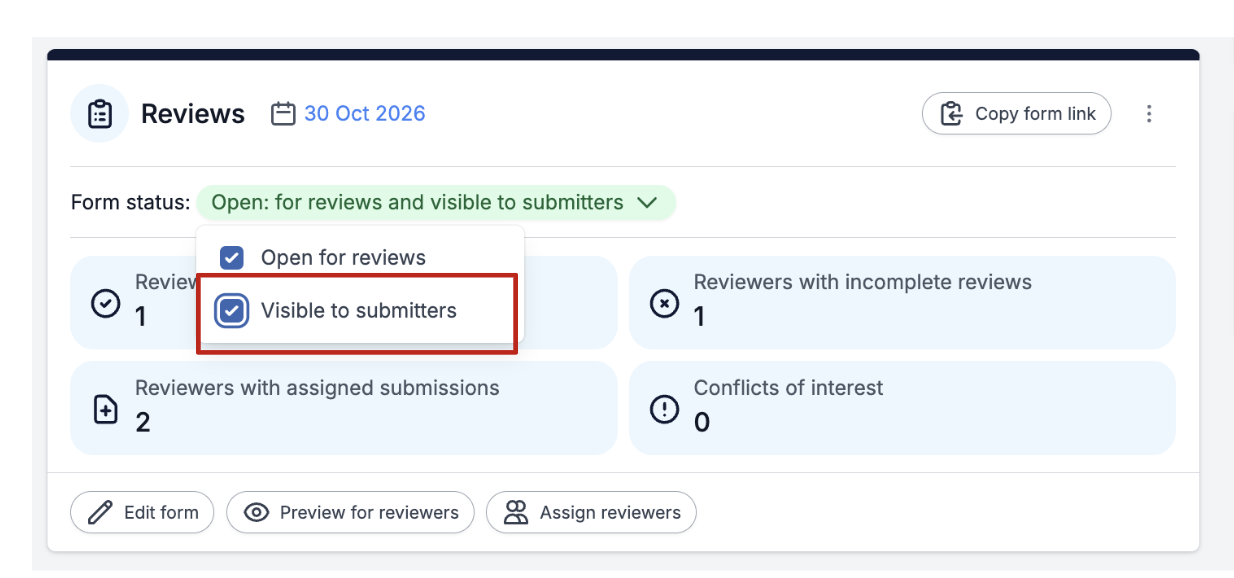Viewport: 1234px width, 578px height.
Task: Select the Visible to submitters menu label
Action: coord(359,311)
